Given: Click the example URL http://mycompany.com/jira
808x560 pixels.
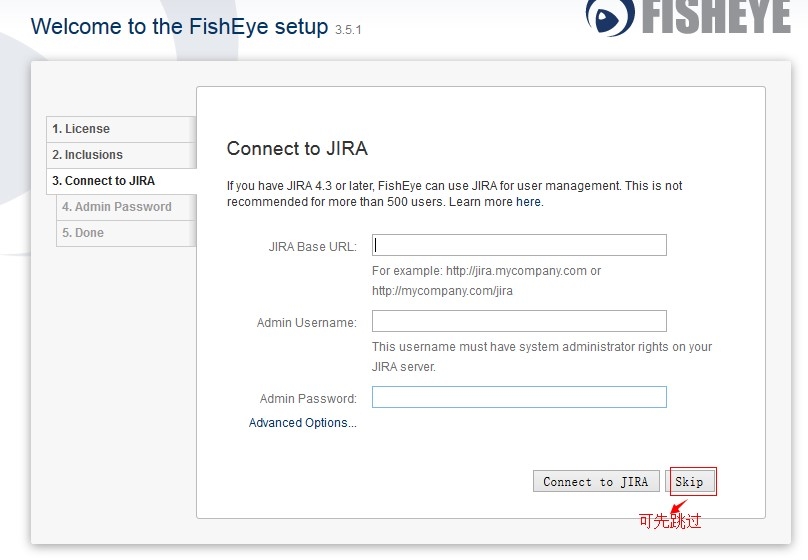Looking at the screenshot, I should 442,291.
